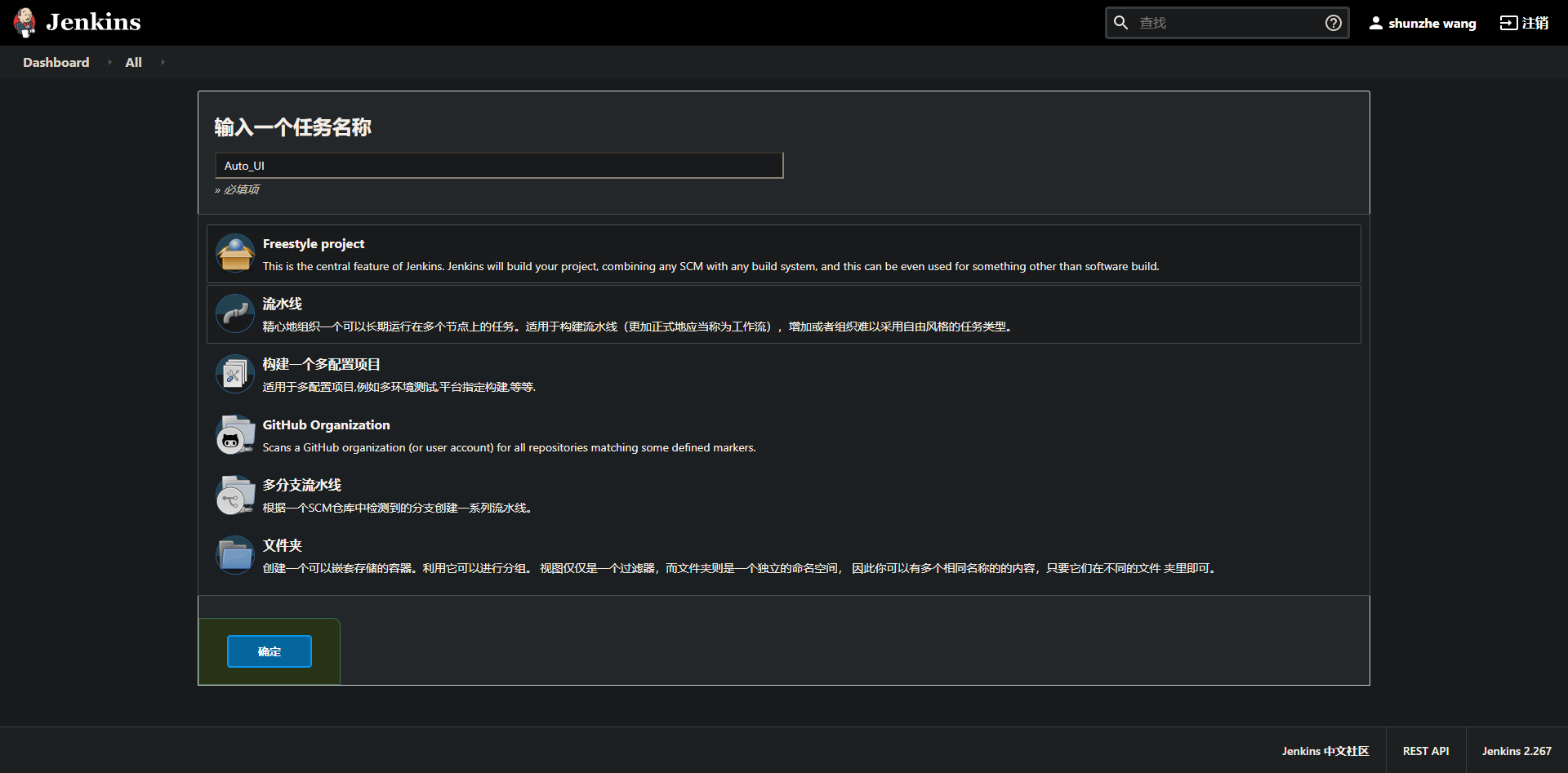1568x773 pixels.
Task: Click the description starting 适用于多配置项目
Action: click(399, 388)
